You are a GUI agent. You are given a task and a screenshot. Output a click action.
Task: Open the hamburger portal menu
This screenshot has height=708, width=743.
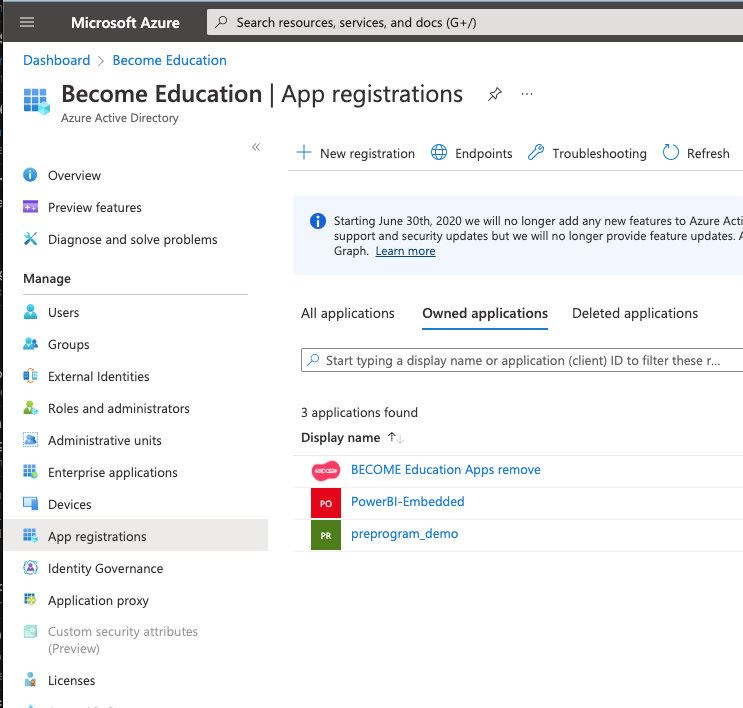pyautogui.click(x=27, y=22)
